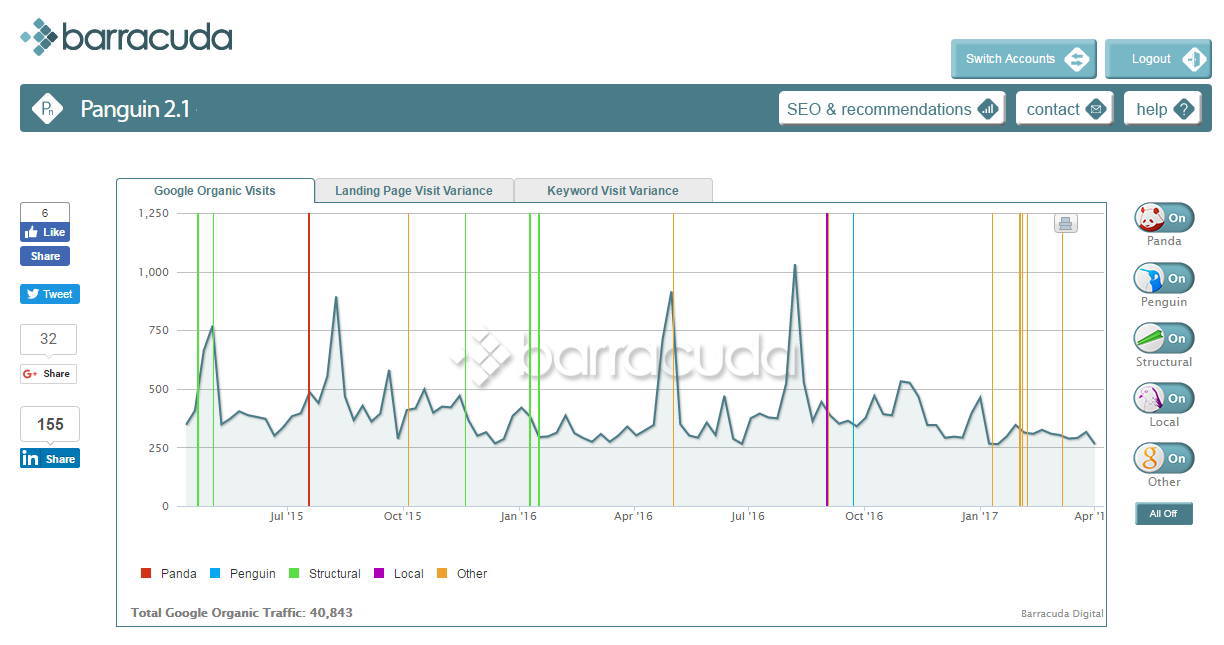Screen dimensions: 1224x645
Task: Open the help page
Action: (x=1163, y=109)
